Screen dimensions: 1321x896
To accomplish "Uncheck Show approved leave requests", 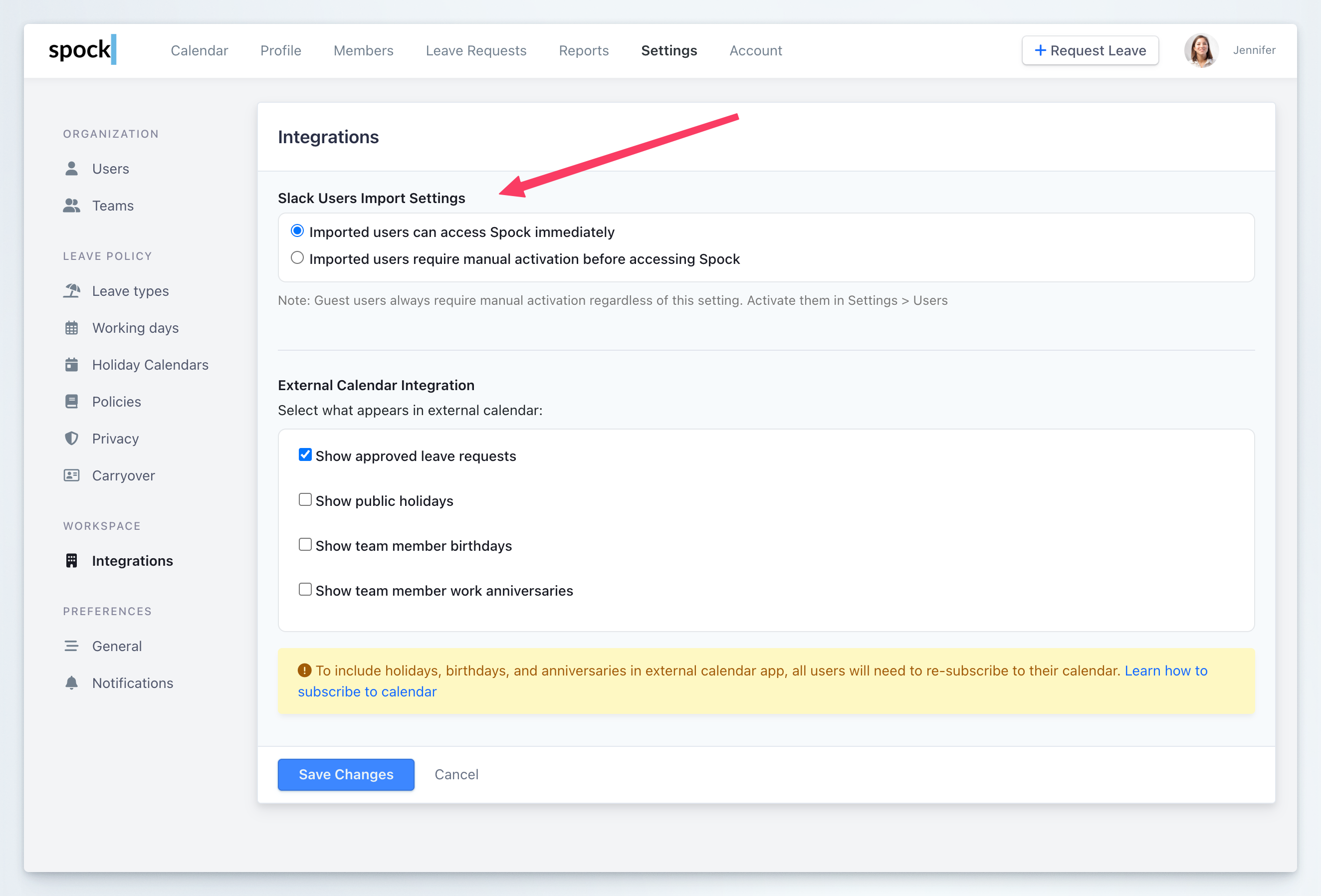I will pos(305,455).
